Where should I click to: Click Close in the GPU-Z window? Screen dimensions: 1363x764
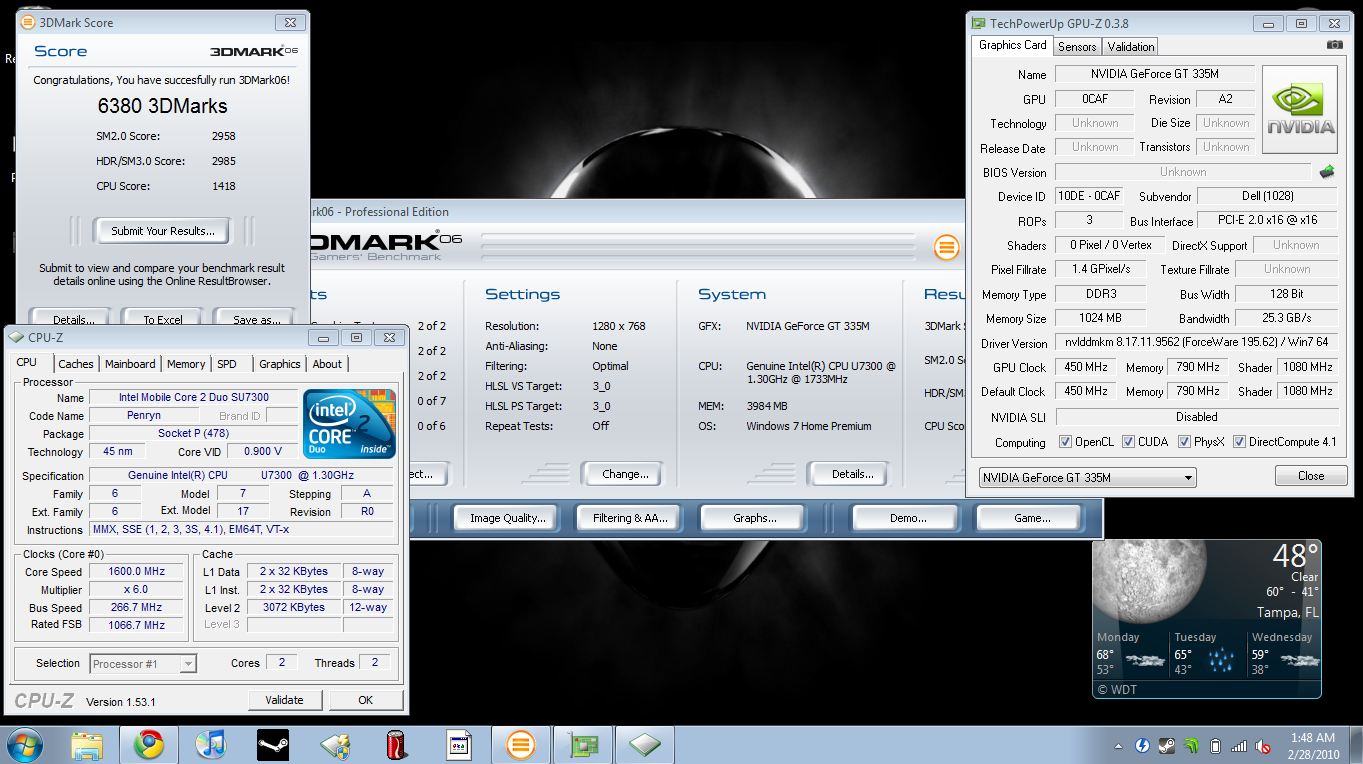tap(1310, 476)
